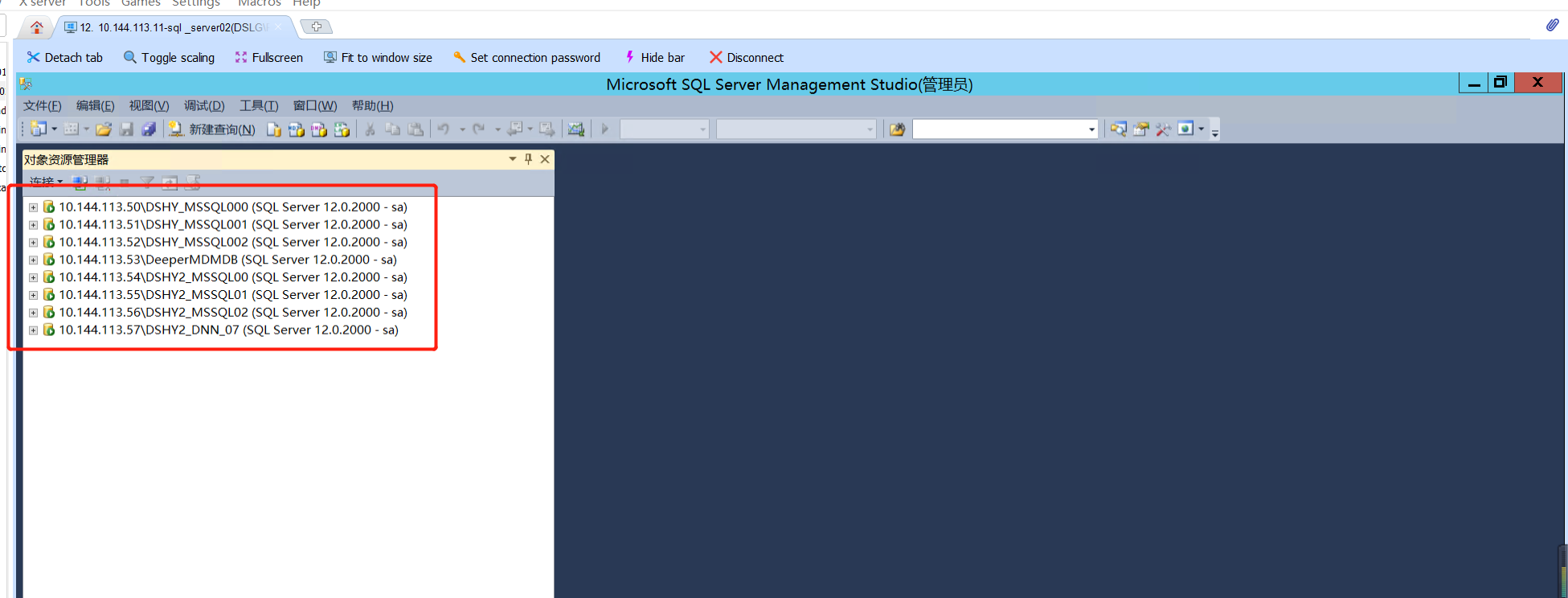Open the 连接 dropdown in Object Explorer
The image size is (1568, 598).
[46, 182]
